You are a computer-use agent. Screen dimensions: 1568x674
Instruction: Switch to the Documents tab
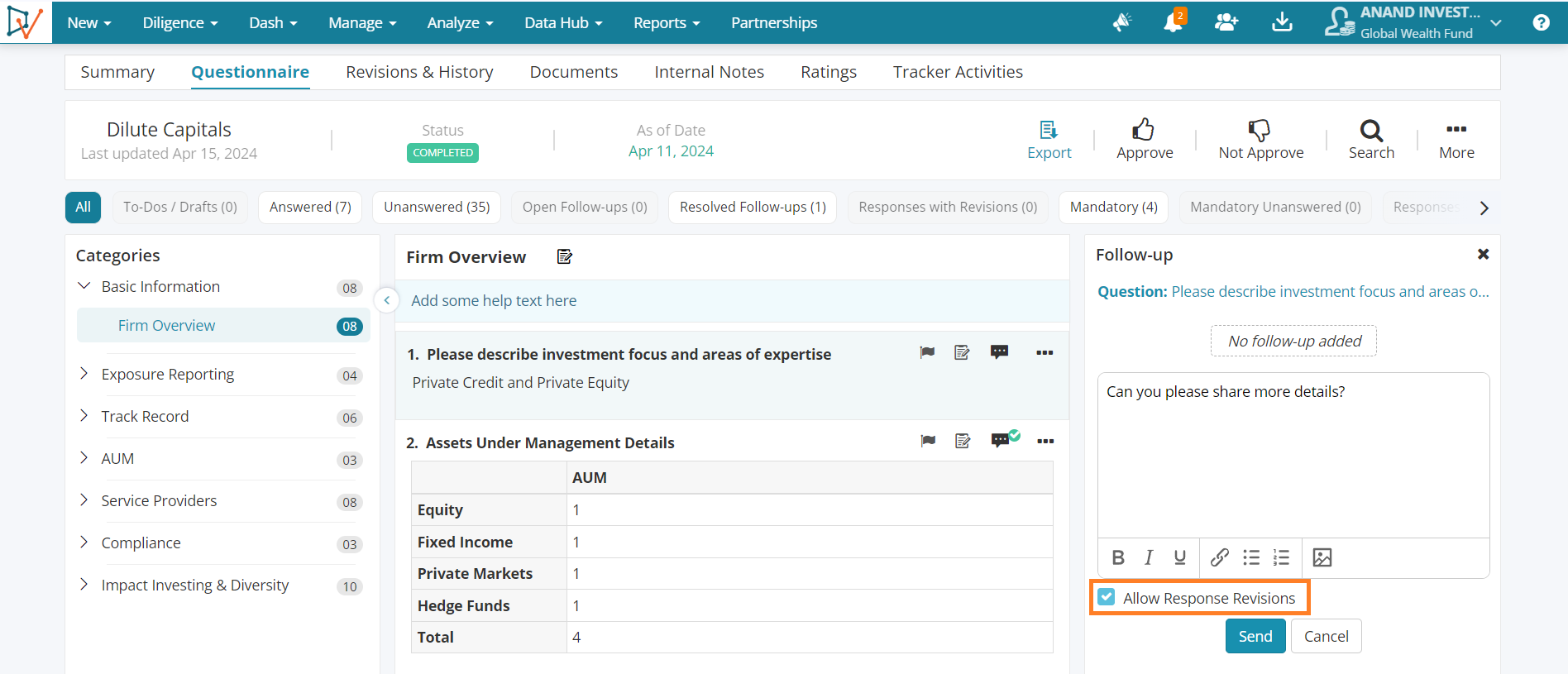[574, 72]
